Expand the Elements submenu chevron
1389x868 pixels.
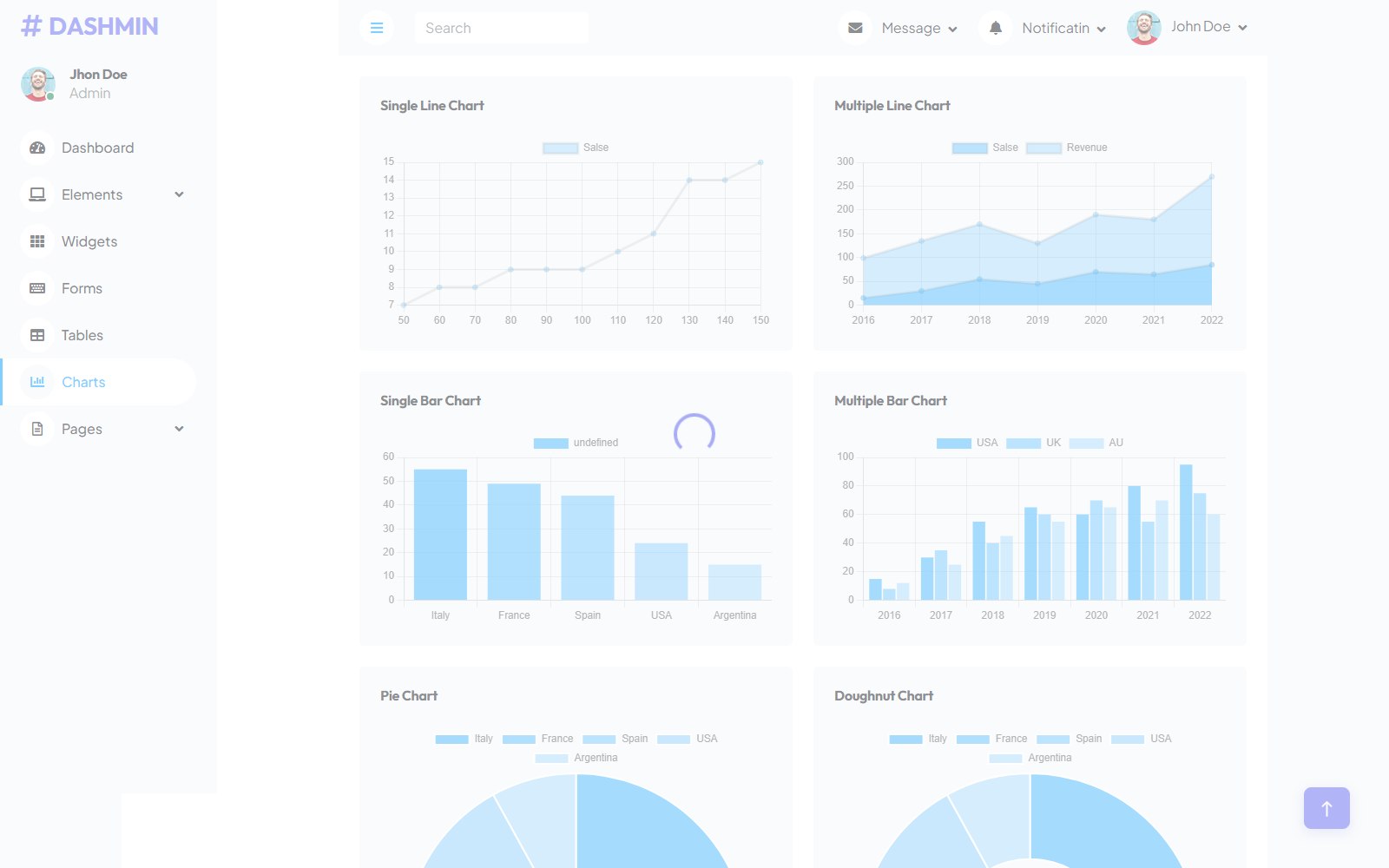179,194
